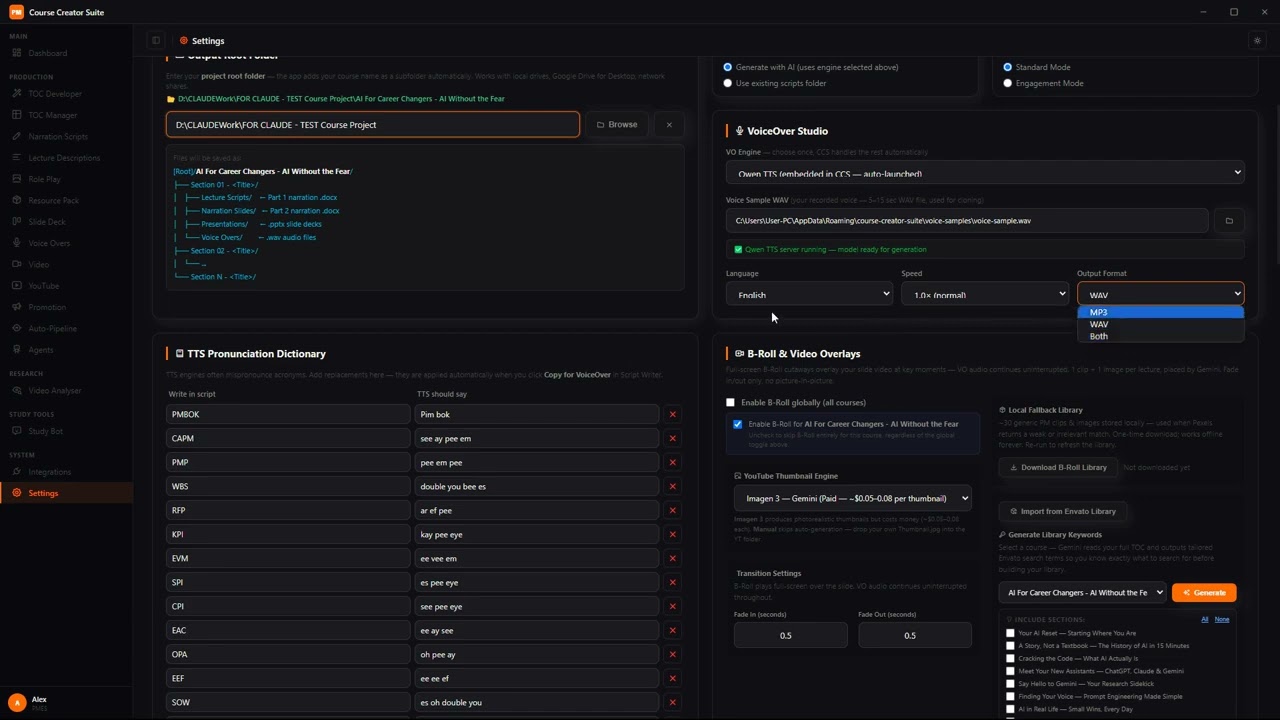Click the orange Generate button

tap(1204, 592)
